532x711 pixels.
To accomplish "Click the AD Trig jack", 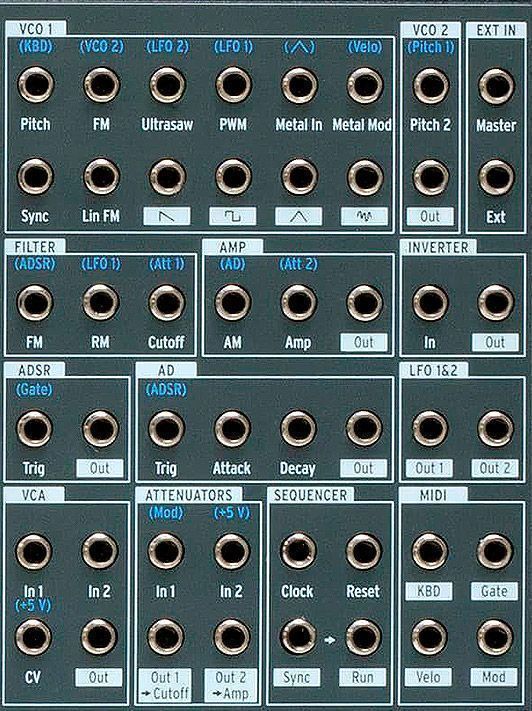I will click(166, 428).
